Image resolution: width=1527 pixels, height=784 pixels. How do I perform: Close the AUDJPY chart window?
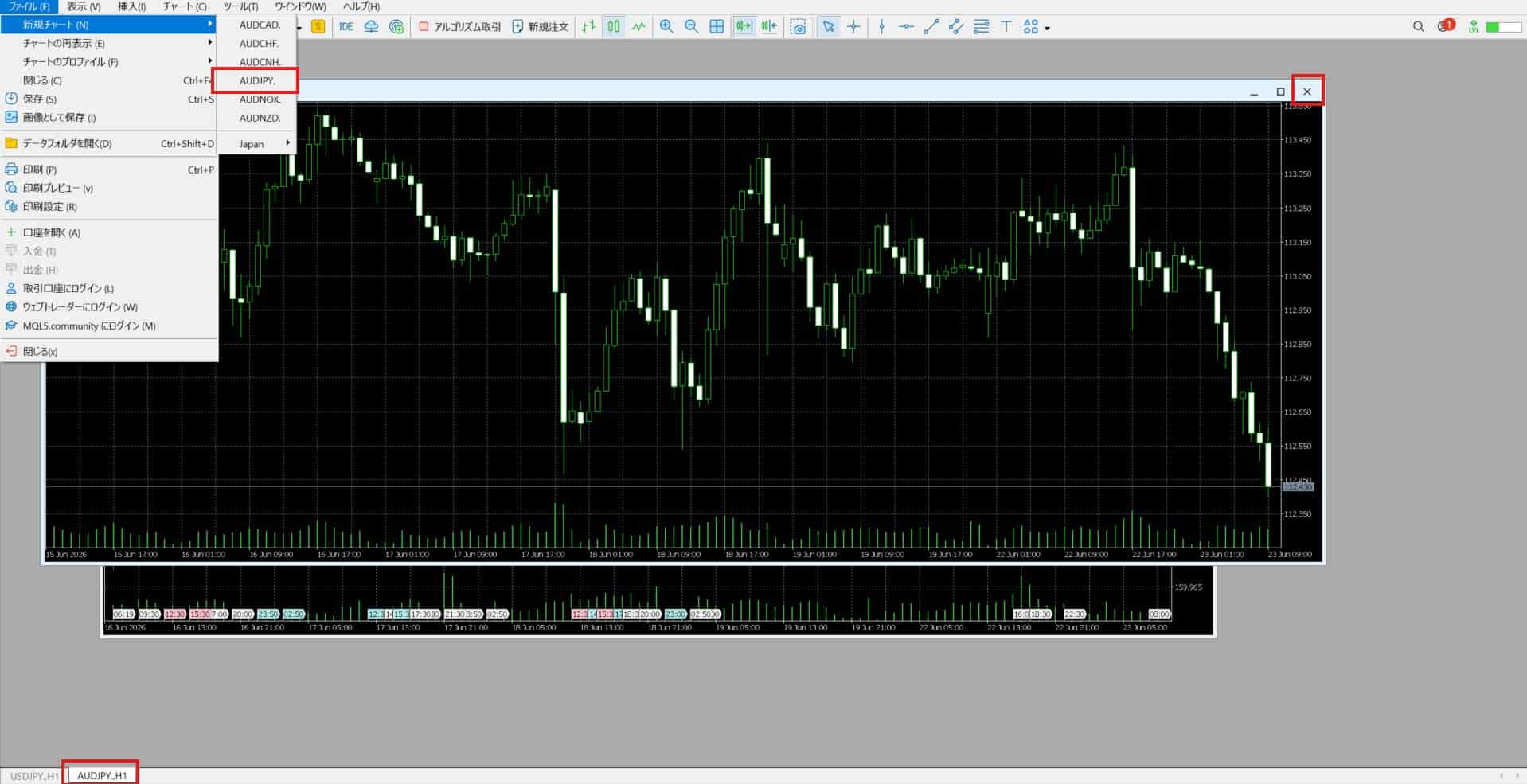(x=1306, y=92)
